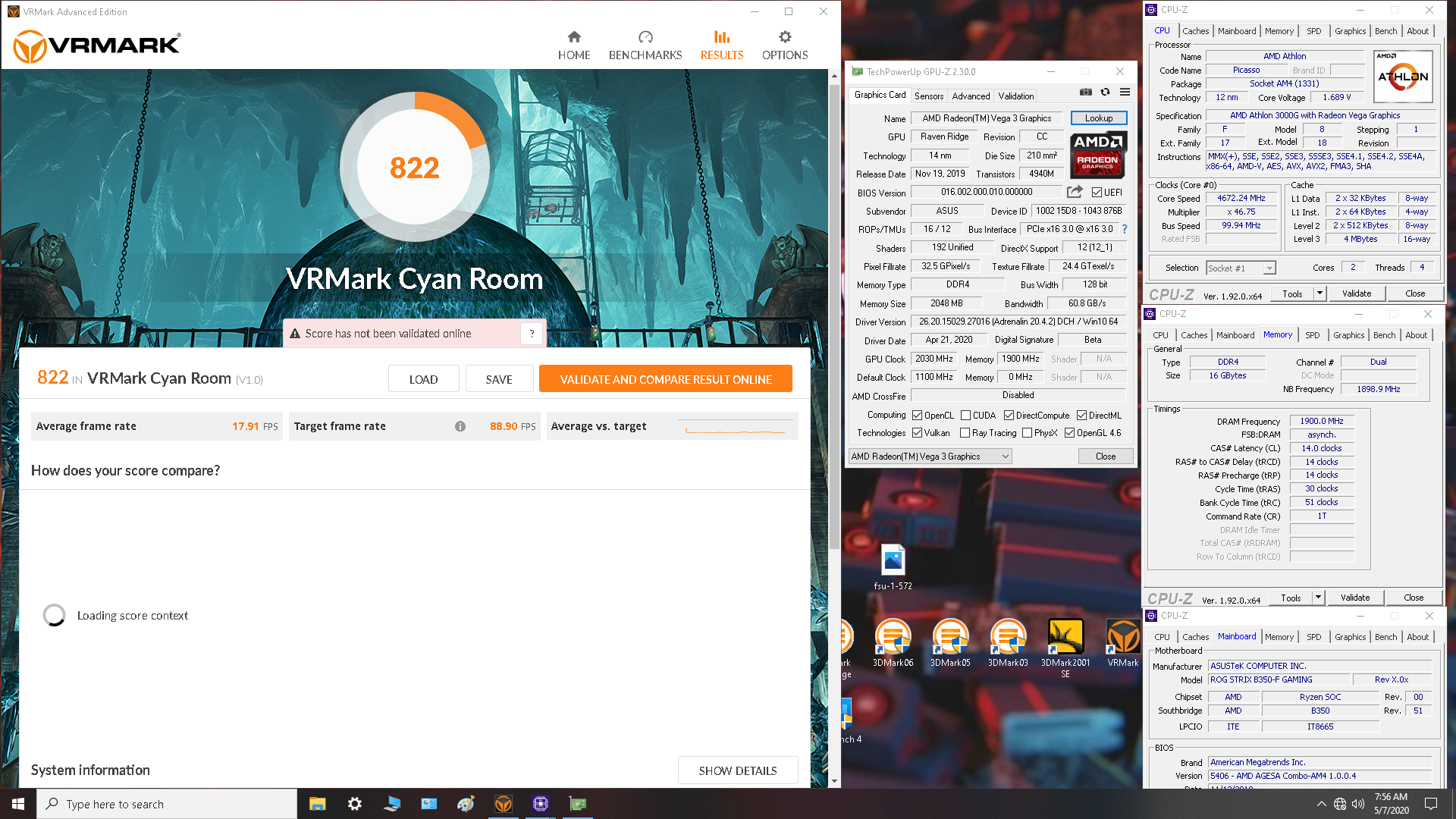The width and height of the screenshot is (1456, 819).
Task: Toggle the OpenGL 4.6 checkbox
Action: pos(1070,433)
